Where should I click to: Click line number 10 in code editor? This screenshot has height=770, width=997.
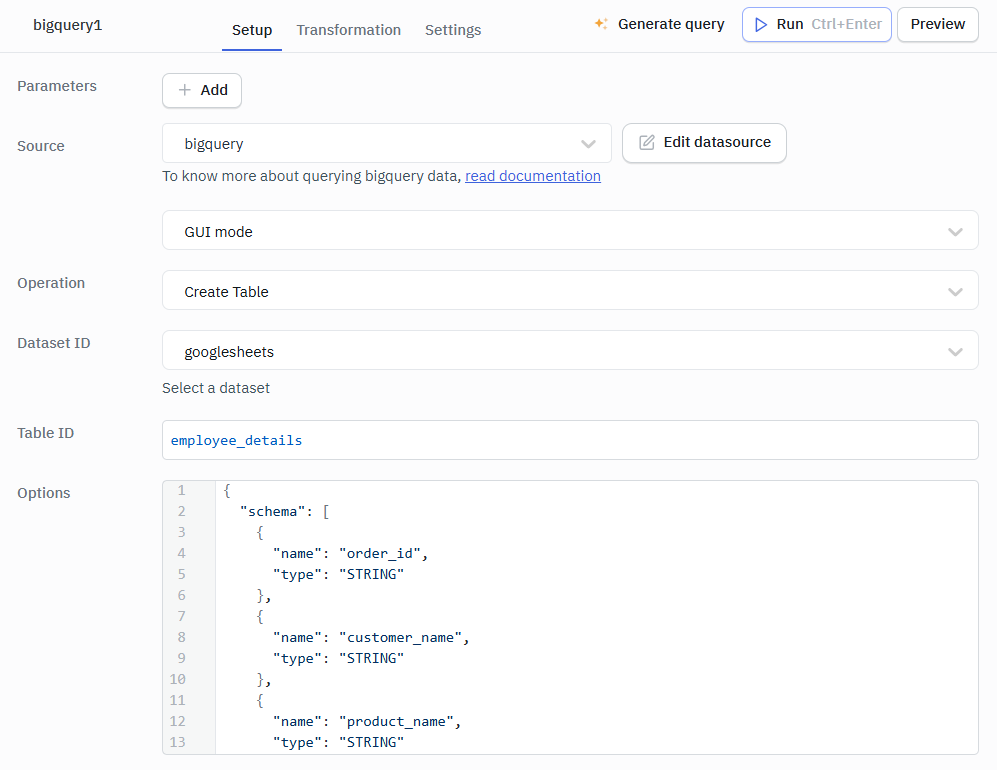[x=177, y=680]
